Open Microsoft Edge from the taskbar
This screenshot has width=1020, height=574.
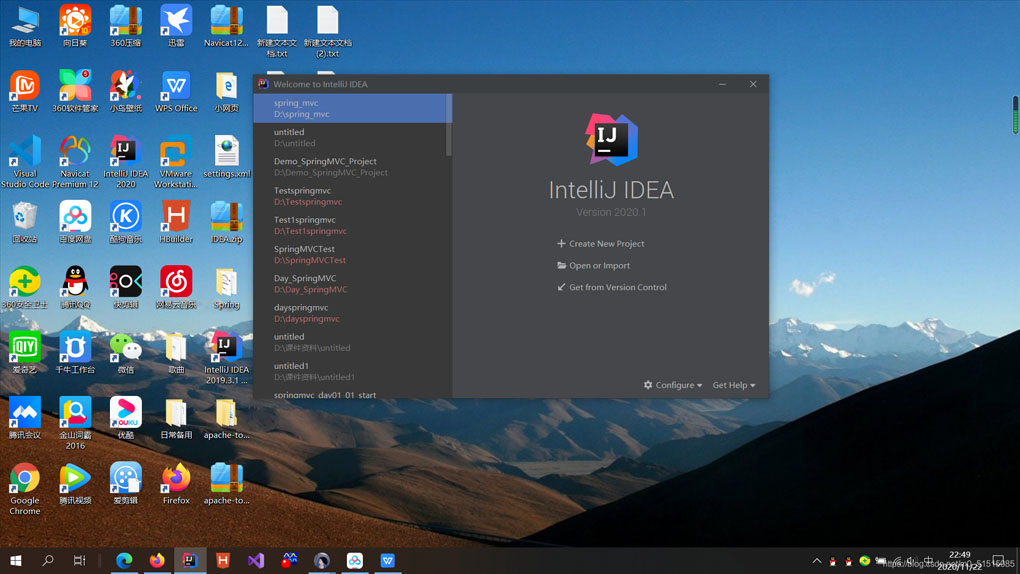coord(124,561)
